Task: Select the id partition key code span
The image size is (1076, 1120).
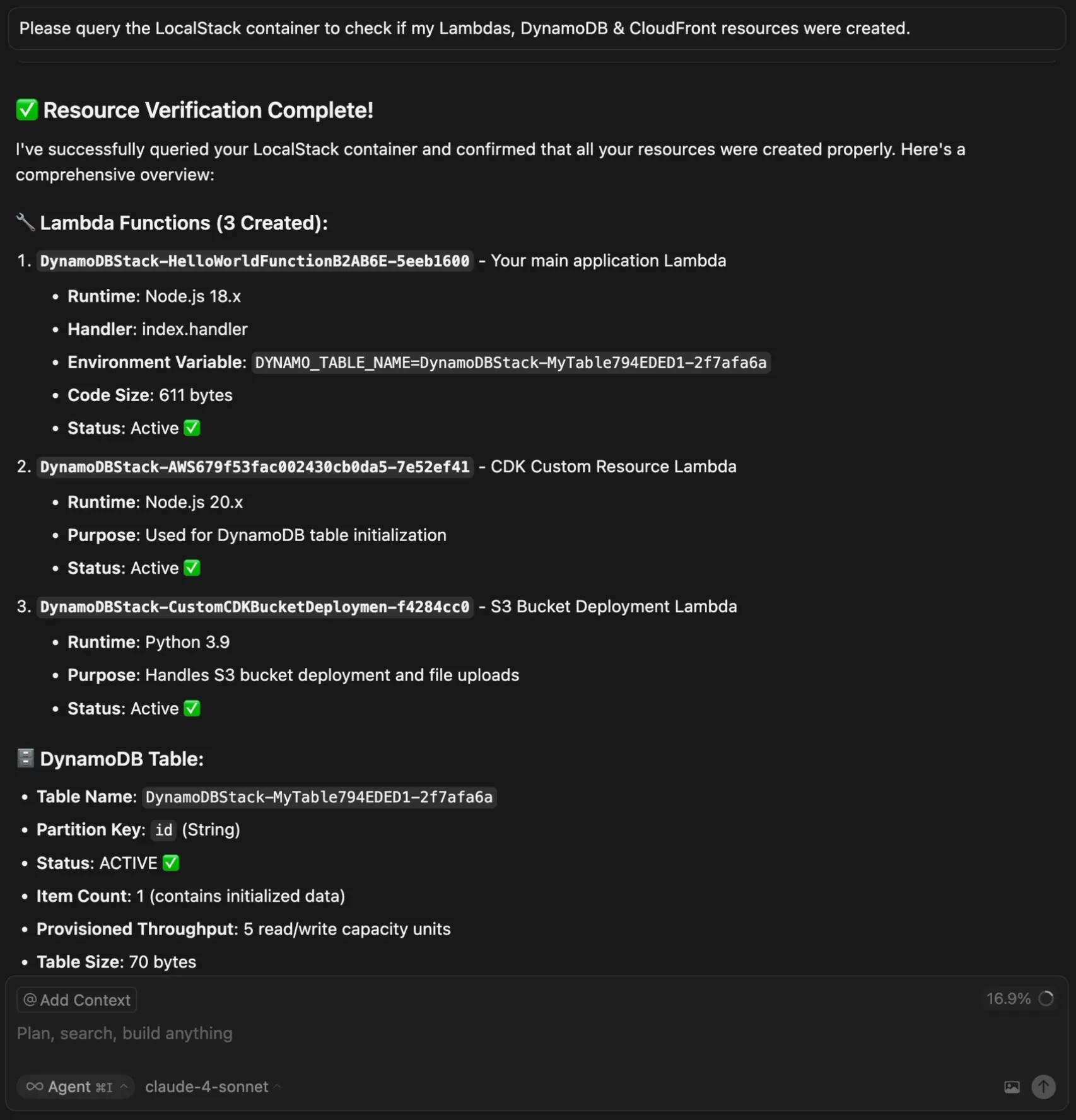Action: pyautogui.click(x=163, y=830)
